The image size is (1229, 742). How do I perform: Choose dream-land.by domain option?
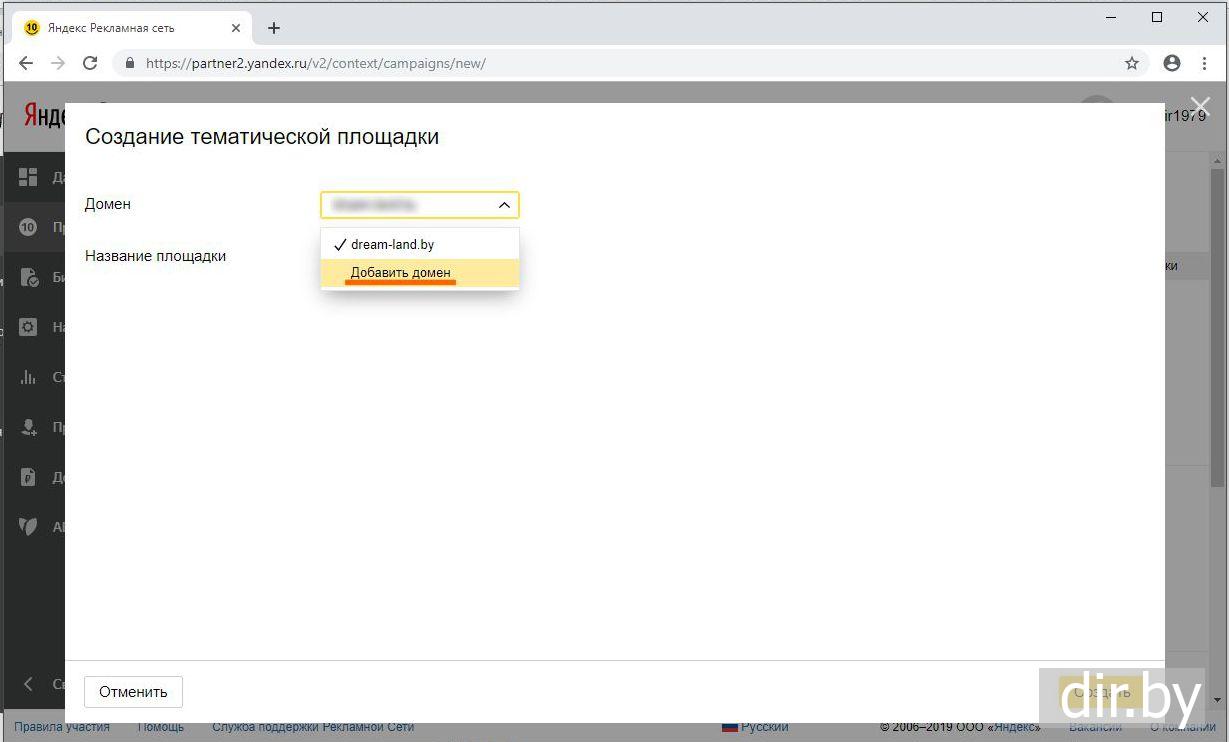coord(420,244)
